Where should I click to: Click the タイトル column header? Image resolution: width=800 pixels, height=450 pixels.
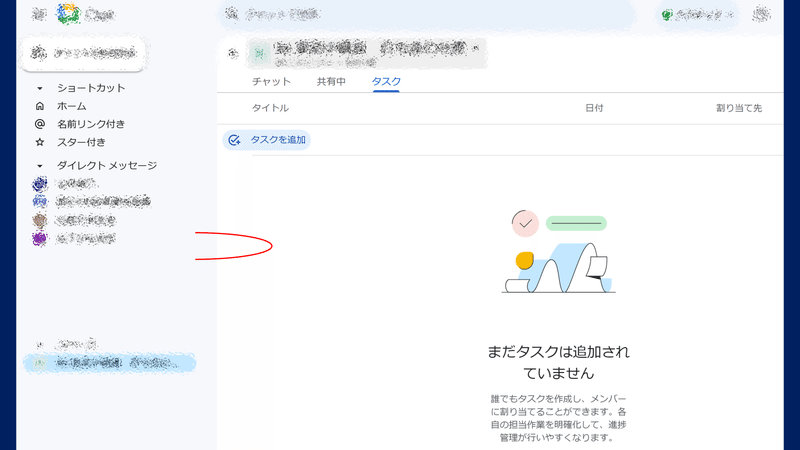click(270, 108)
